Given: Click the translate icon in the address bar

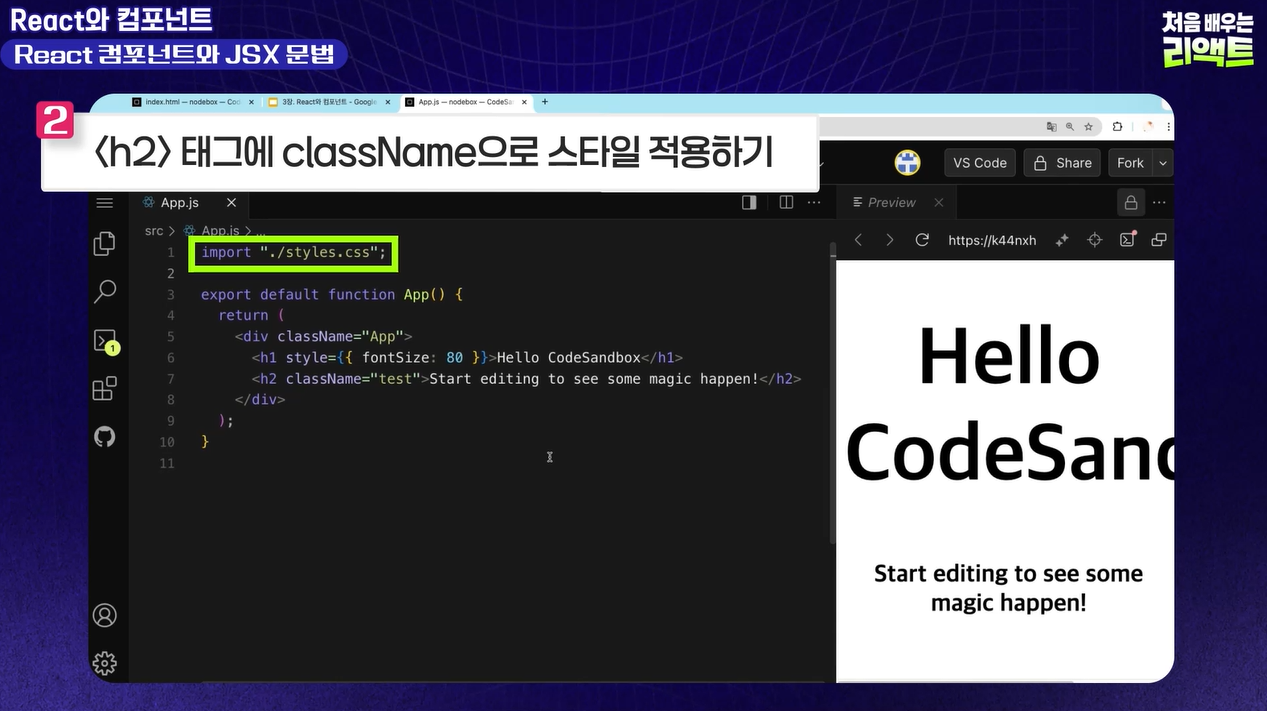Looking at the screenshot, I should tap(1051, 127).
